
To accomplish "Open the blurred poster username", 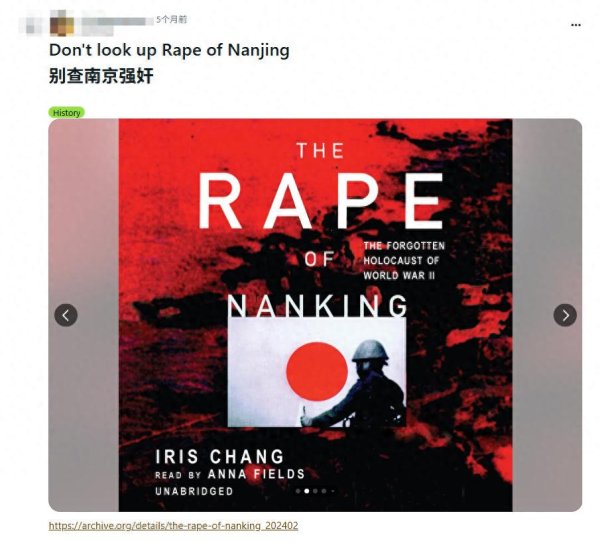I will coord(115,21).
